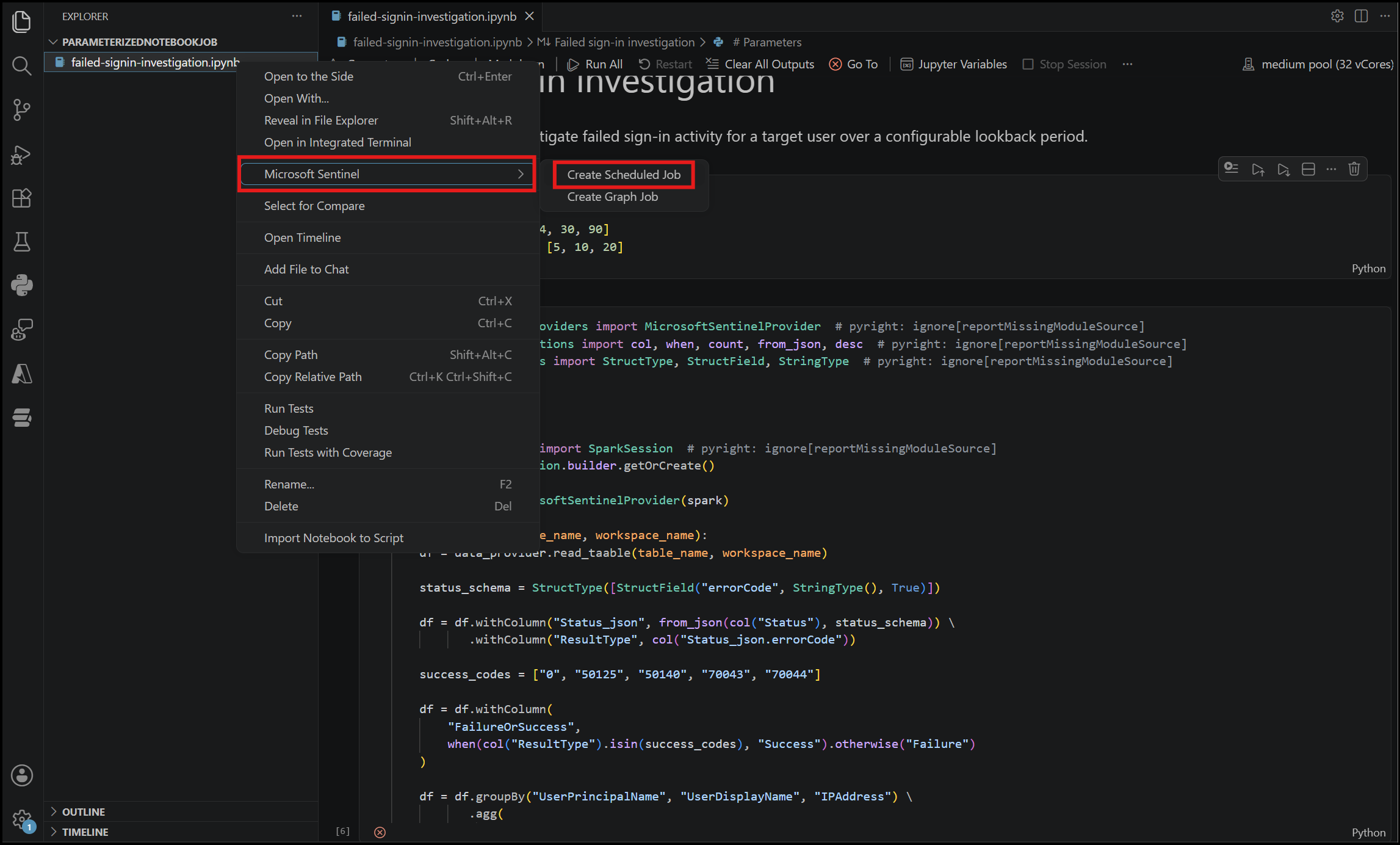Open the Copilot chat icon in activity bar

pyautogui.click(x=22, y=330)
